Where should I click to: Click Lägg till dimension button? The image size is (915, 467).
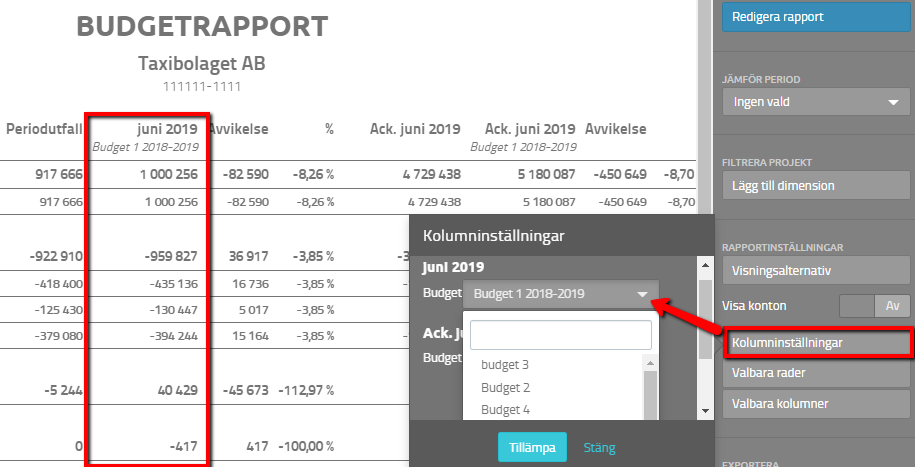tap(816, 186)
